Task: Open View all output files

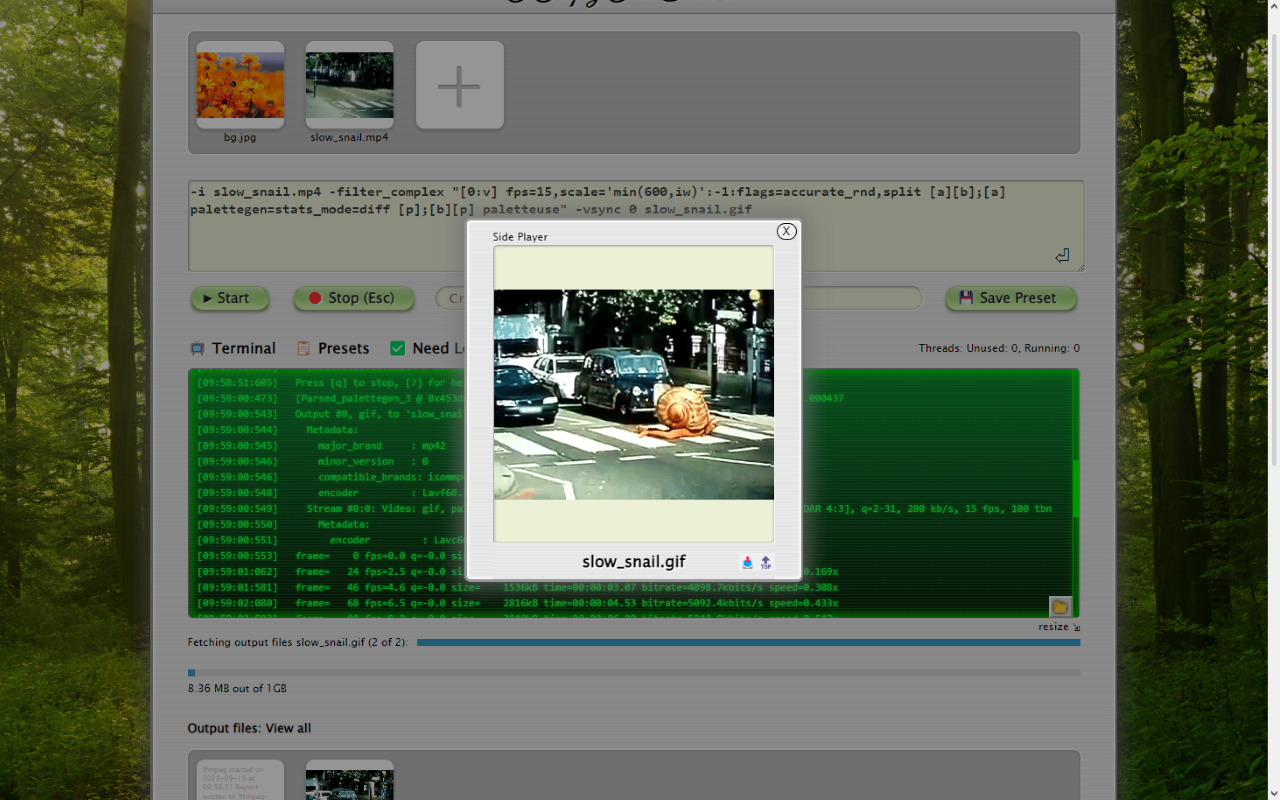Action: click(x=288, y=728)
